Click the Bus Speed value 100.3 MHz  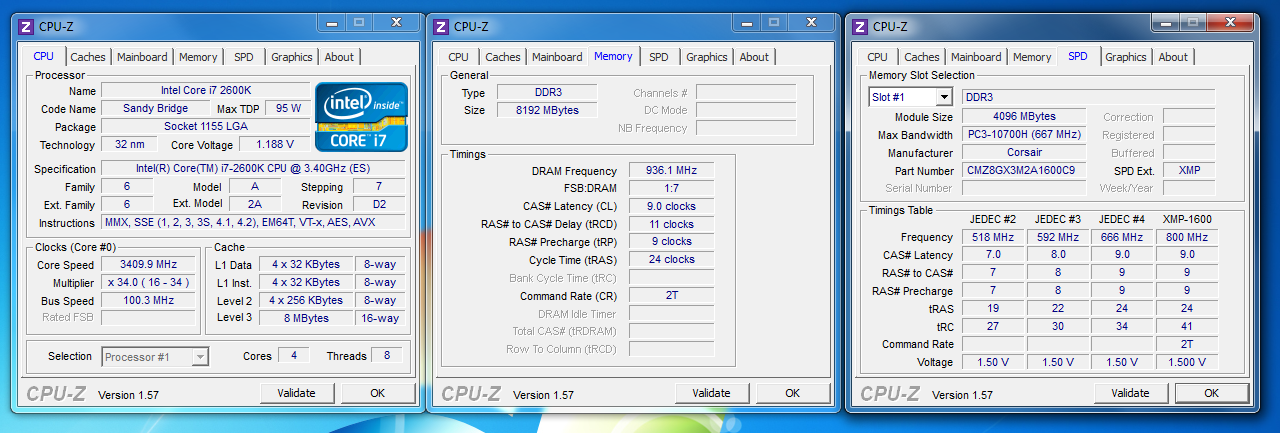point(149,301)
